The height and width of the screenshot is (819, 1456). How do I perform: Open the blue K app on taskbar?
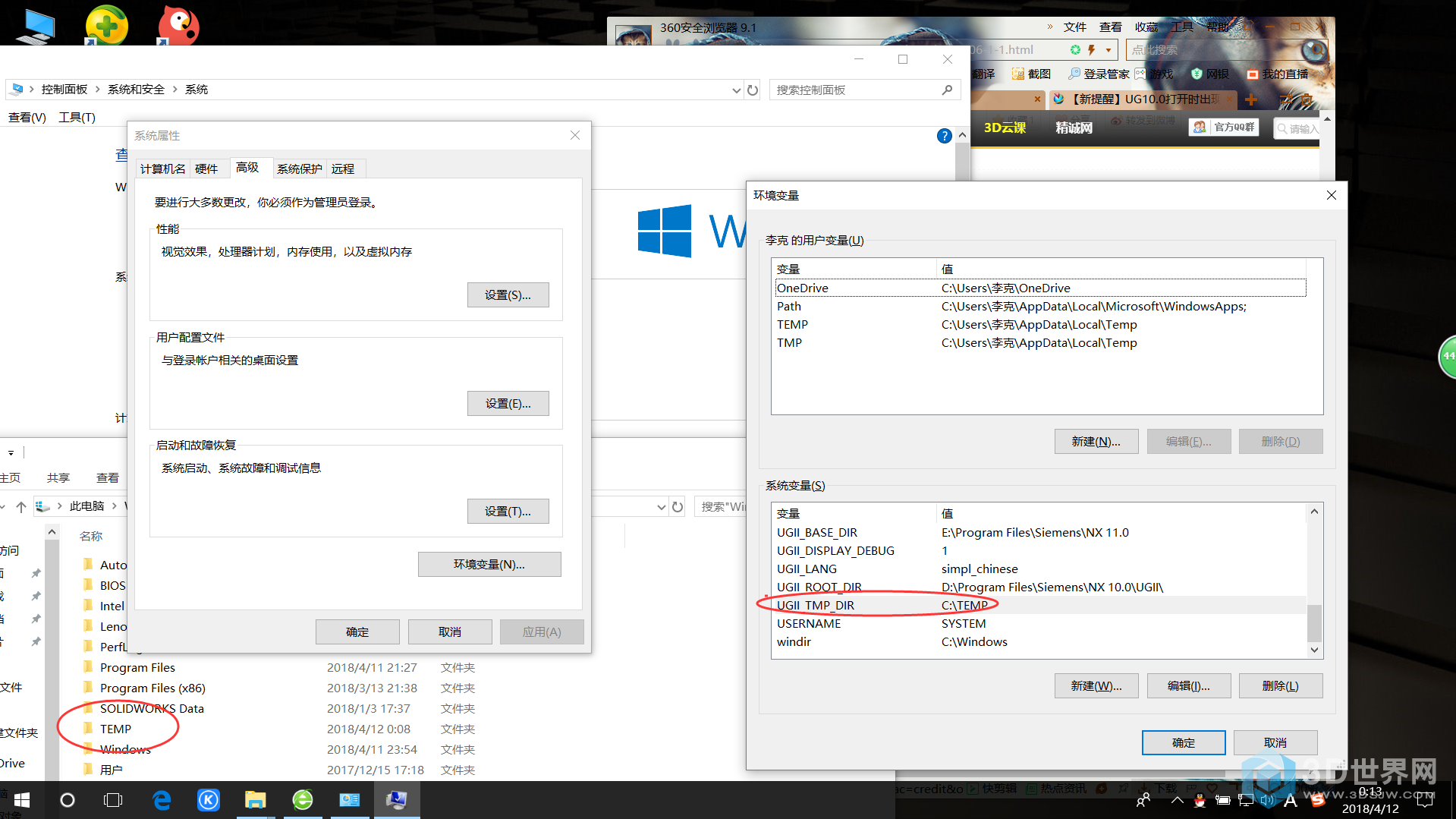click(x=209, y=800)
